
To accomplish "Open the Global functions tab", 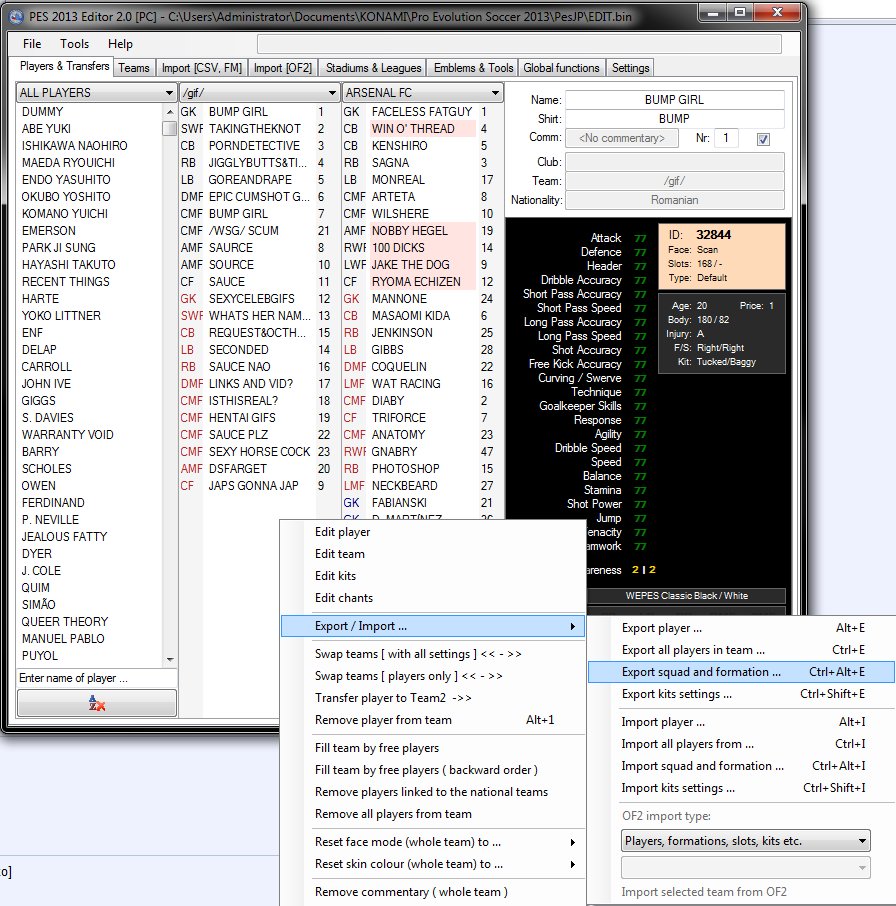I will 562,68.
